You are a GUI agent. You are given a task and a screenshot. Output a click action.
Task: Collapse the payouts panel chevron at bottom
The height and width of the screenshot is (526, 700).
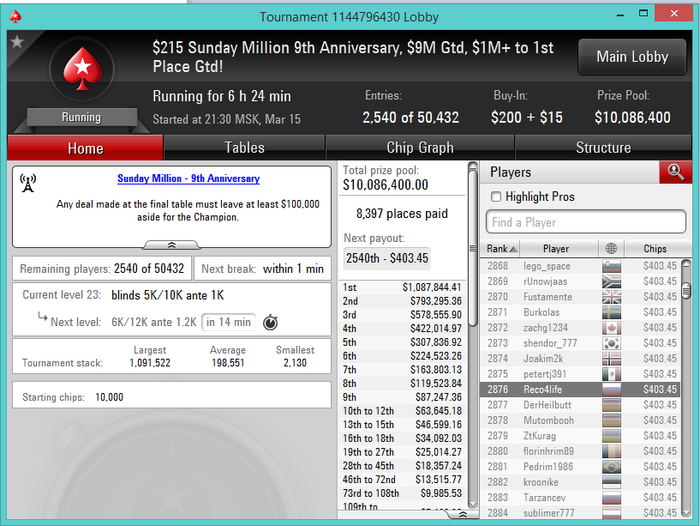pyautogui.click(x=463, y=514)
